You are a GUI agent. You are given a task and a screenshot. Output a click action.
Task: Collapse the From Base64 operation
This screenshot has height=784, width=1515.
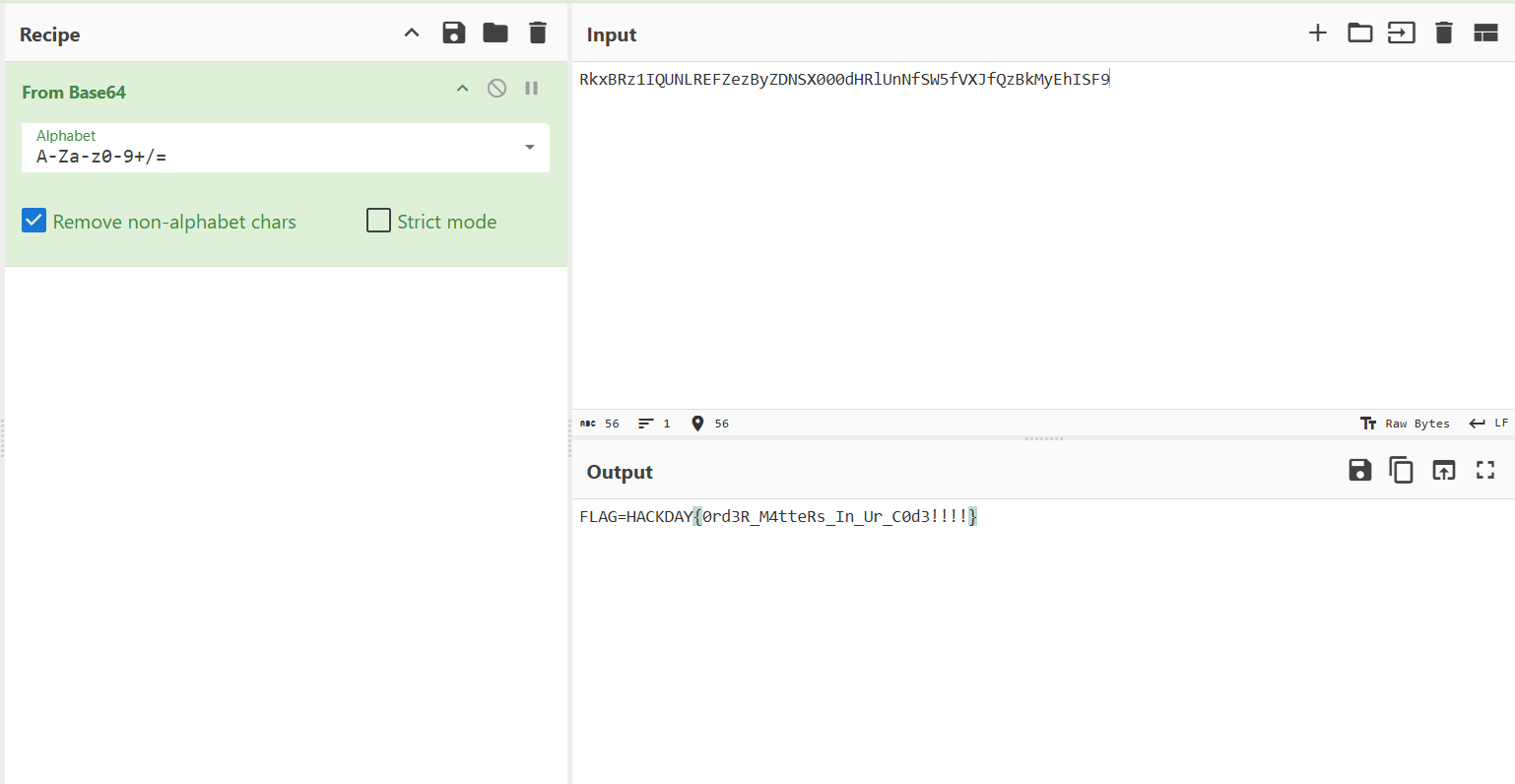(x=462, y=89)
